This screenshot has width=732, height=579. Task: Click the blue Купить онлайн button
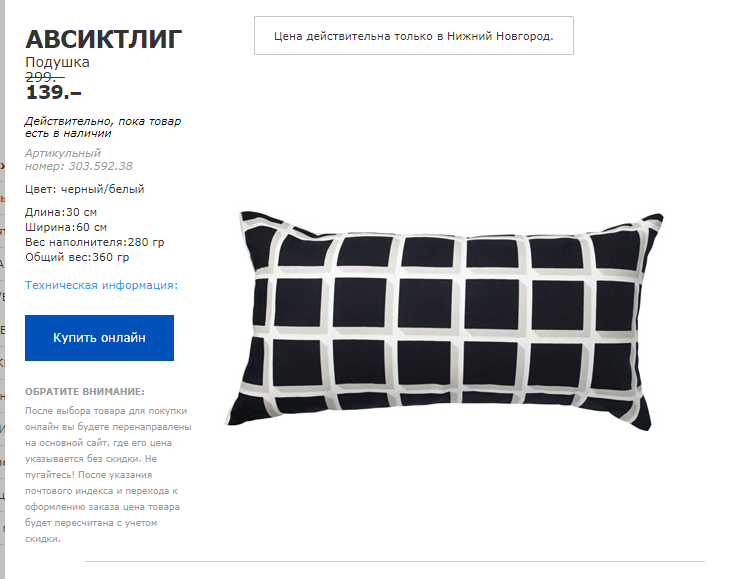[x=99, y=338]
